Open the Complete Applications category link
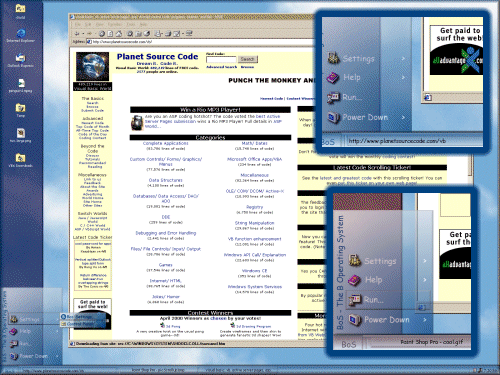 pos(166,143)
